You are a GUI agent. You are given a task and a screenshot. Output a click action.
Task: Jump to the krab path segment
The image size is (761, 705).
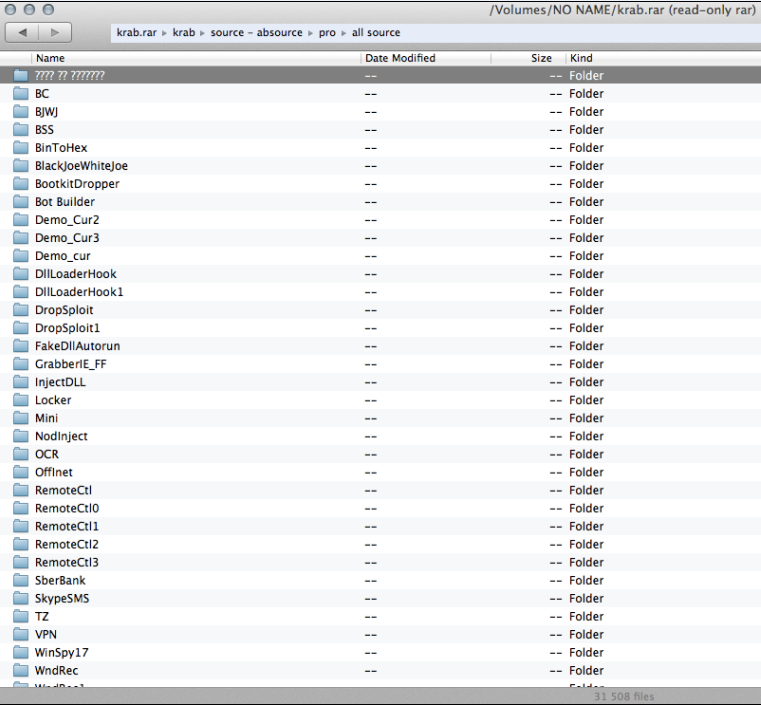[x=184, y=33]
